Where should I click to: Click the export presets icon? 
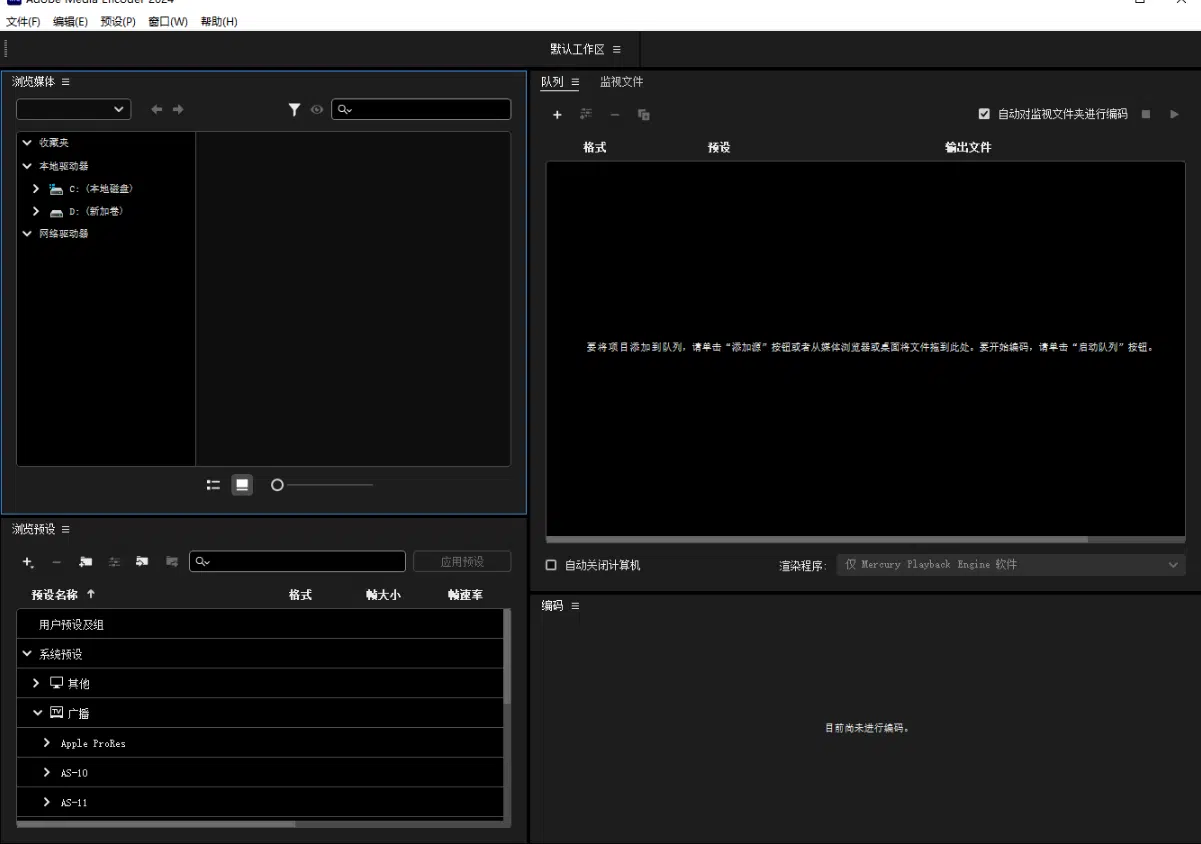click(x=170, y=562)
